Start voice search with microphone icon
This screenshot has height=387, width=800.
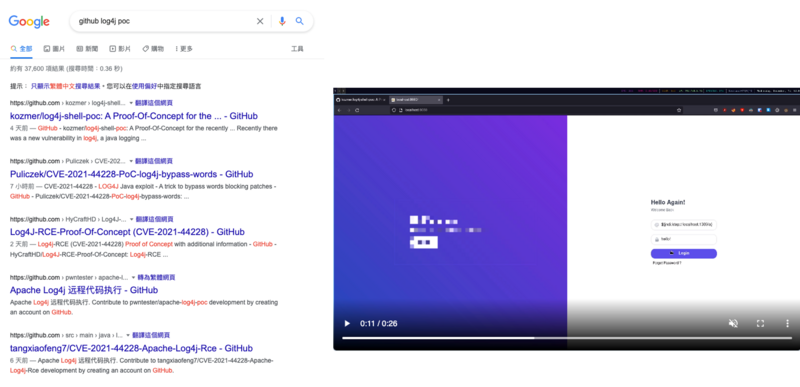click(282, 21)
